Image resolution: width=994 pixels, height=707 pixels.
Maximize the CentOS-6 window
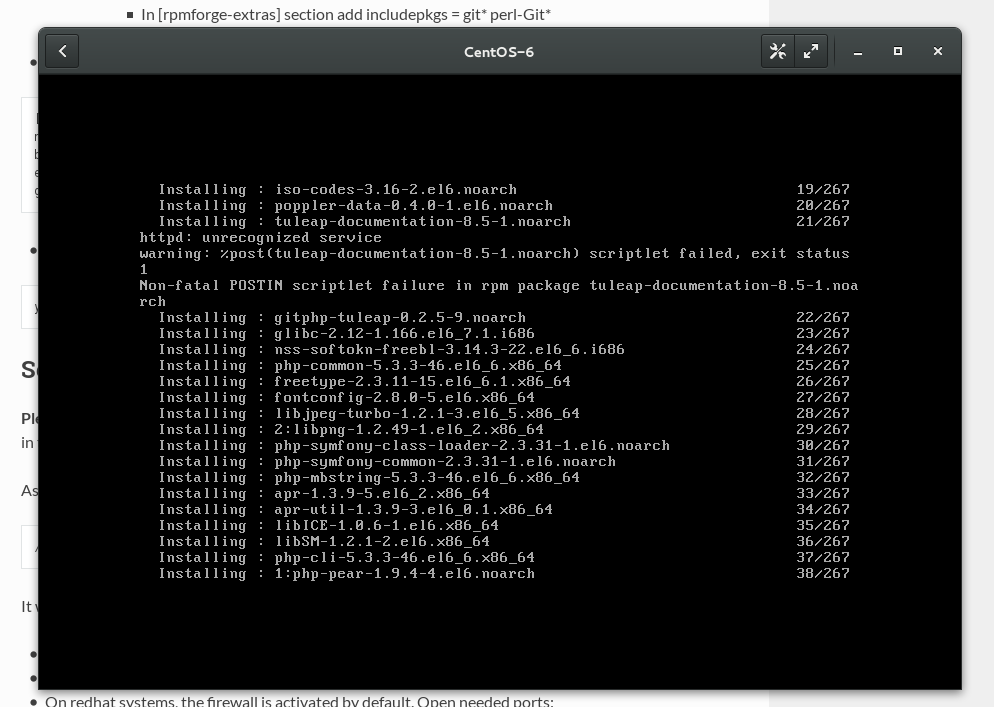[898, 51]
